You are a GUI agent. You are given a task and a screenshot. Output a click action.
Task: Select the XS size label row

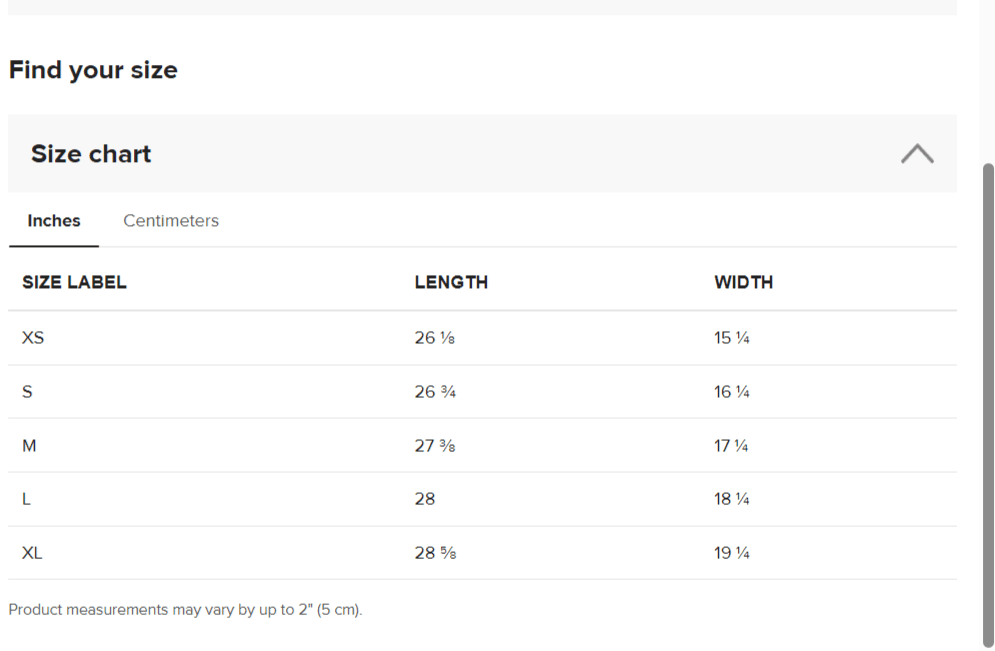click(33, 338)
